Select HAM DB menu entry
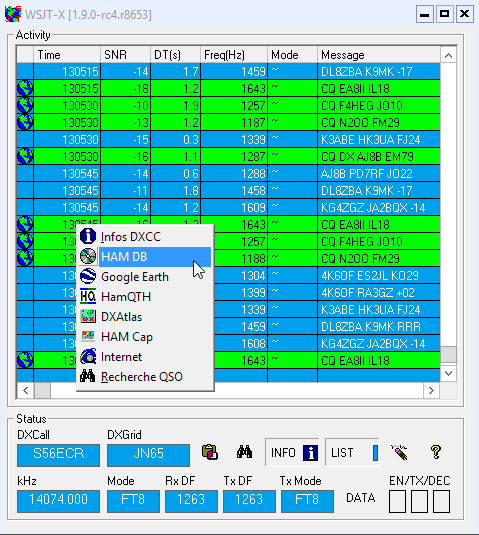Viewport: 479px width, 535px height. (145, 257)
